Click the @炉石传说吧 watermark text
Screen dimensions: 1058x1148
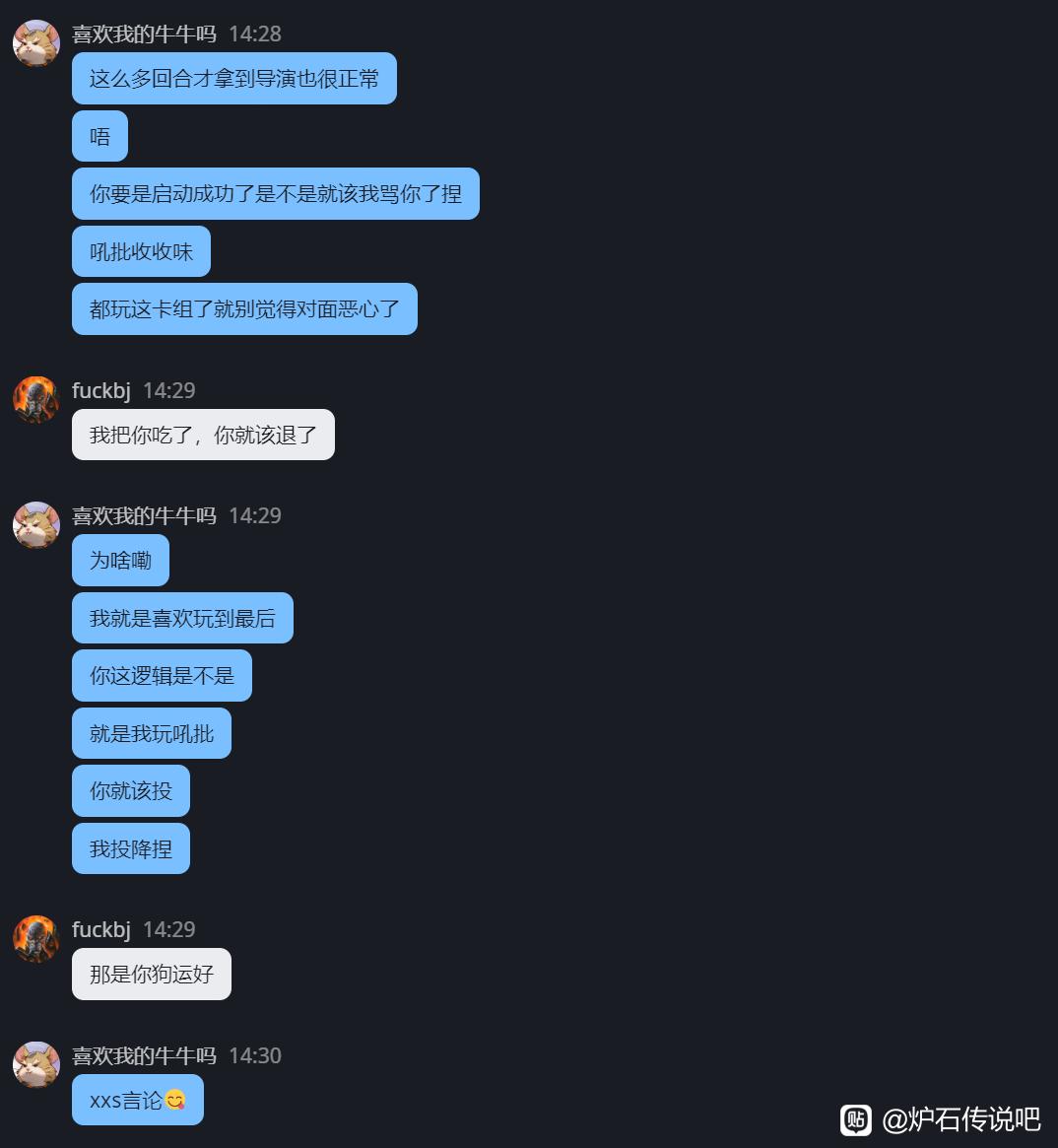[960, 1119]
